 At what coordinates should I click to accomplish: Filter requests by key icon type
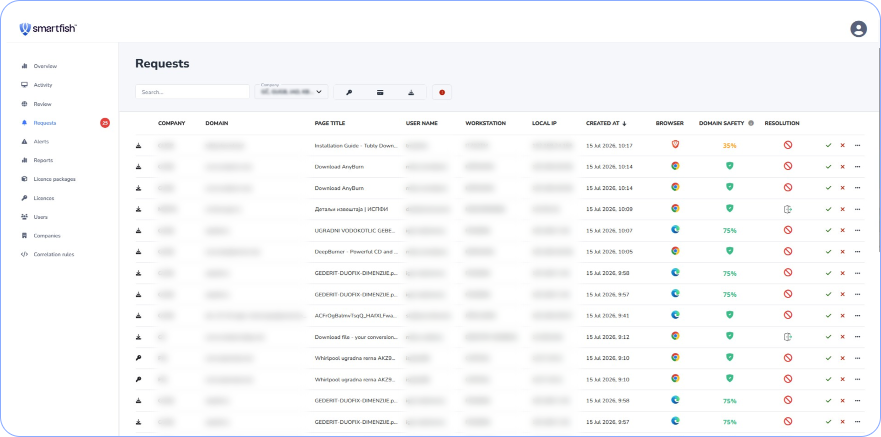349,92
